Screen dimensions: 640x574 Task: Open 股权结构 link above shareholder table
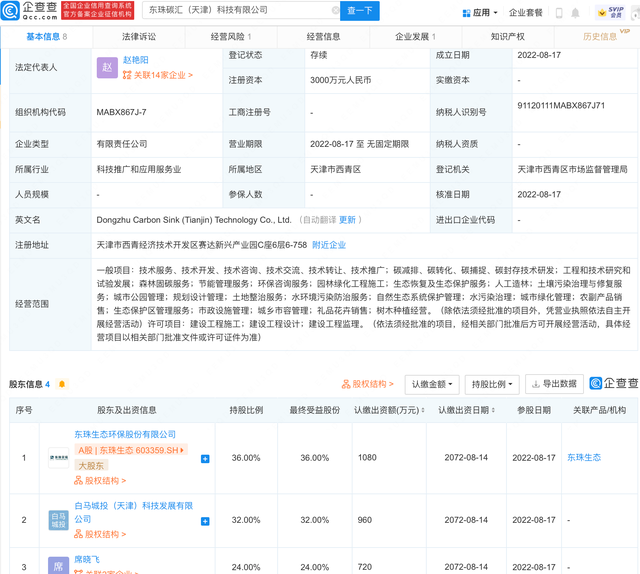pyautogui.click(x=367, y=384)
